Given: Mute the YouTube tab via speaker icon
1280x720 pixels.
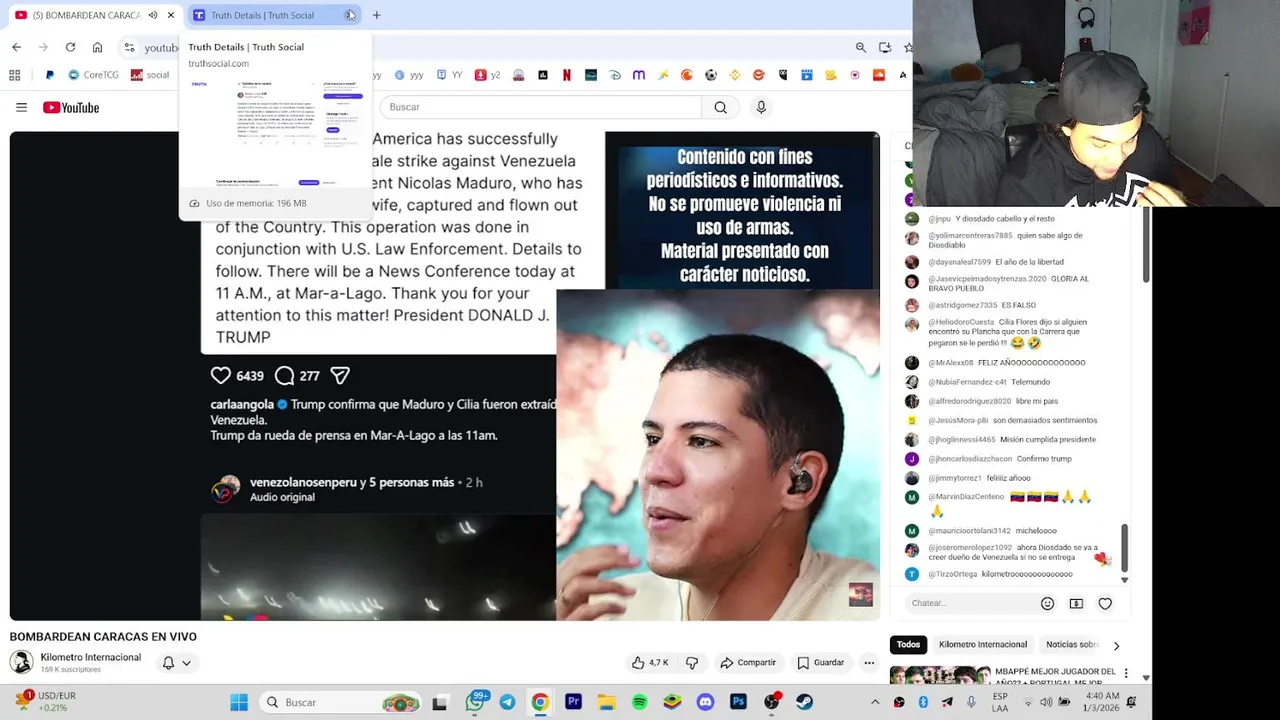Looking at the screenshot, I should 153,15.
